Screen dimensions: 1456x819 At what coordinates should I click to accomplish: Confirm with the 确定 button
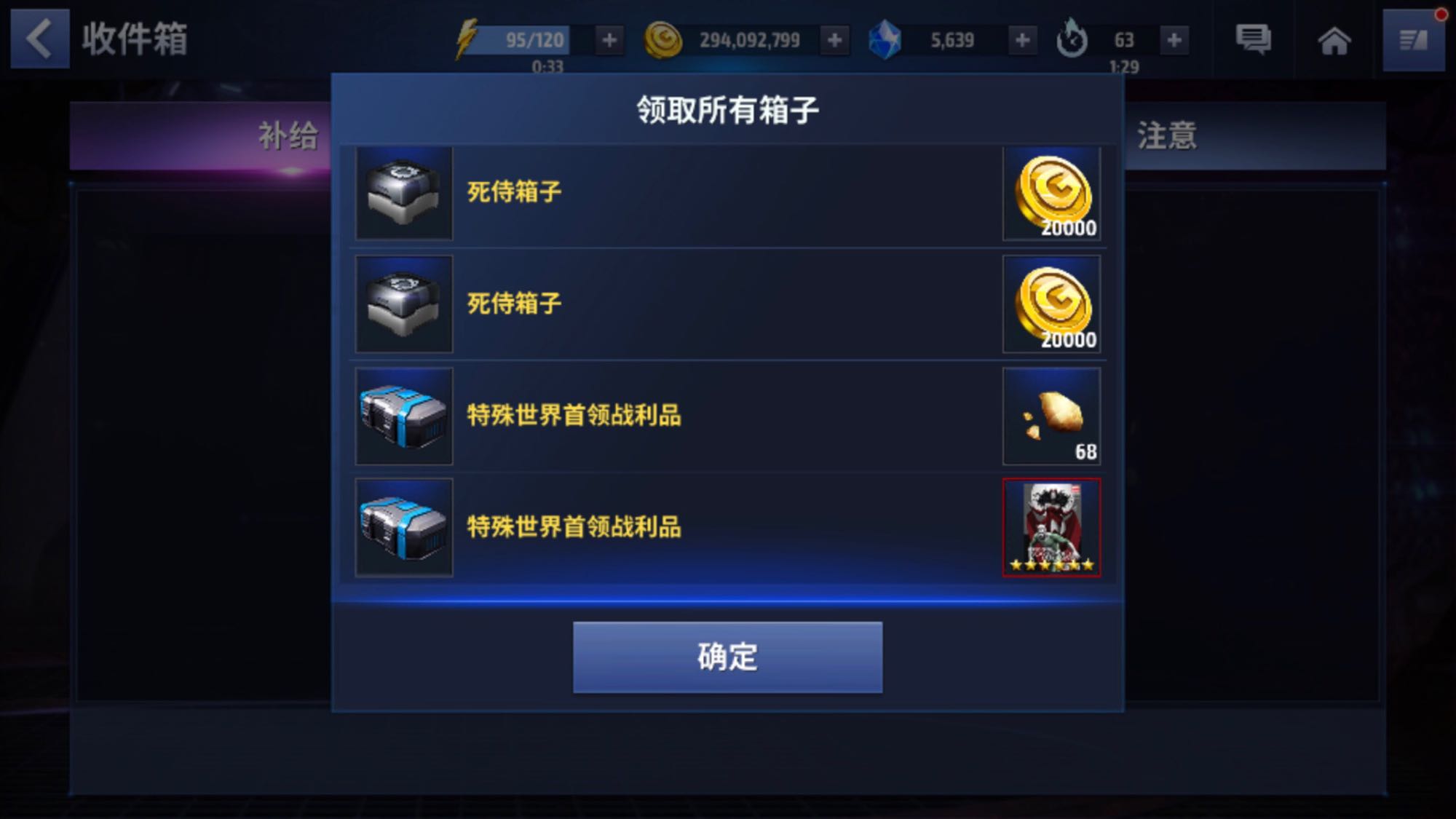pyautogui.click(x=727, y=657)
